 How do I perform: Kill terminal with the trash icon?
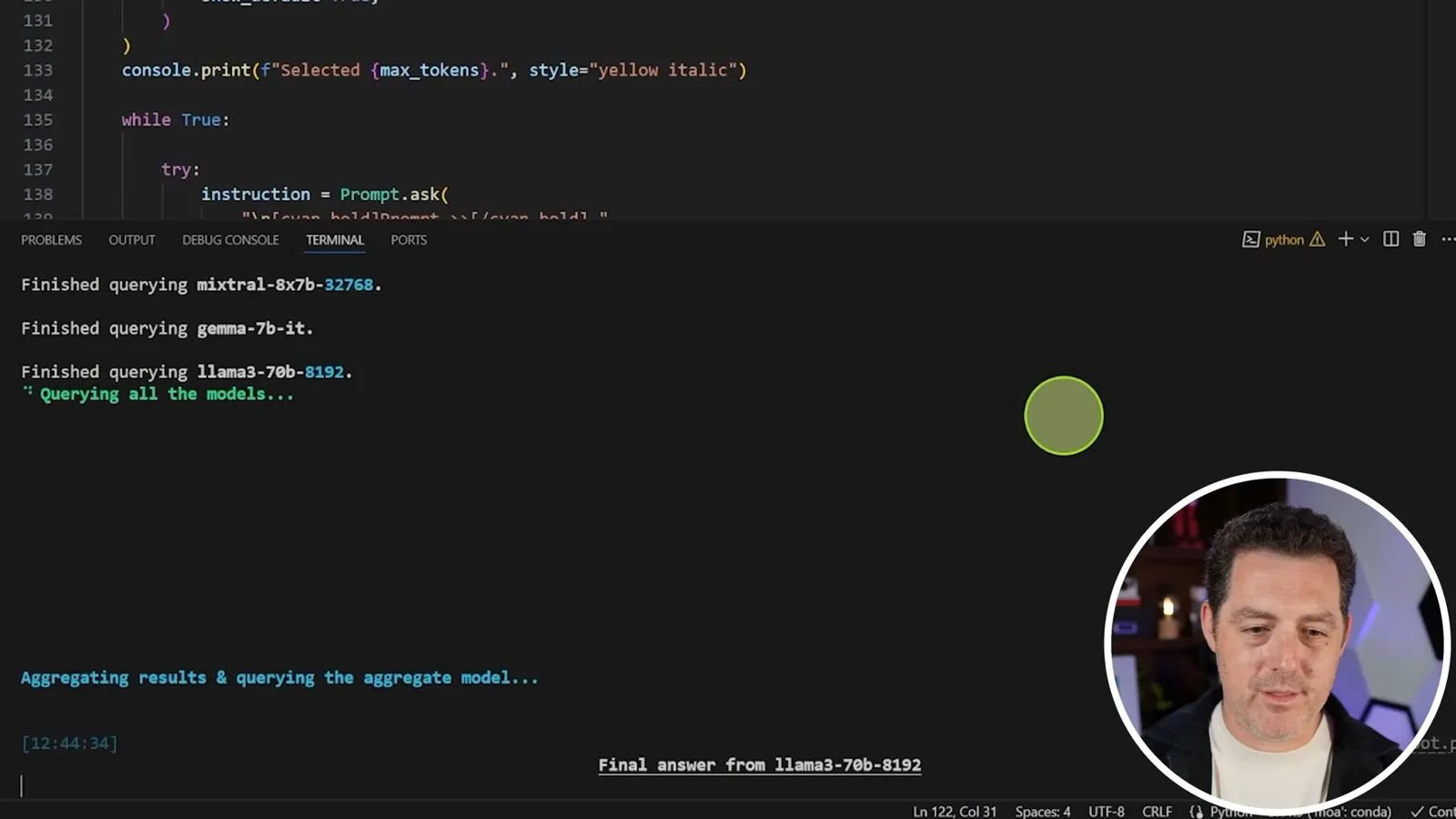(1419, 239)
